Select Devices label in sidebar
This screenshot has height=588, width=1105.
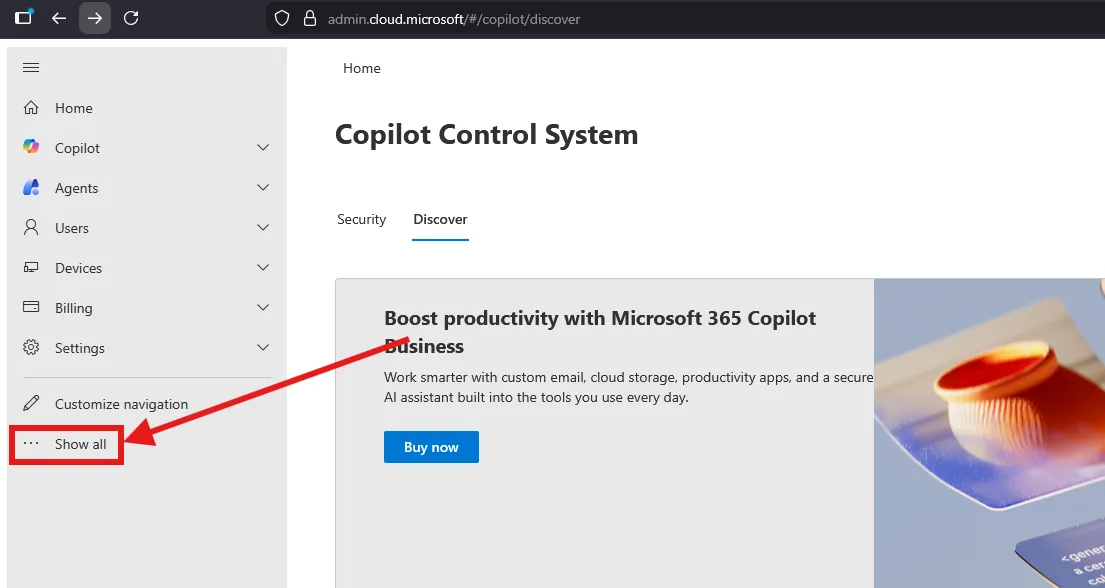tap(78, 268)
